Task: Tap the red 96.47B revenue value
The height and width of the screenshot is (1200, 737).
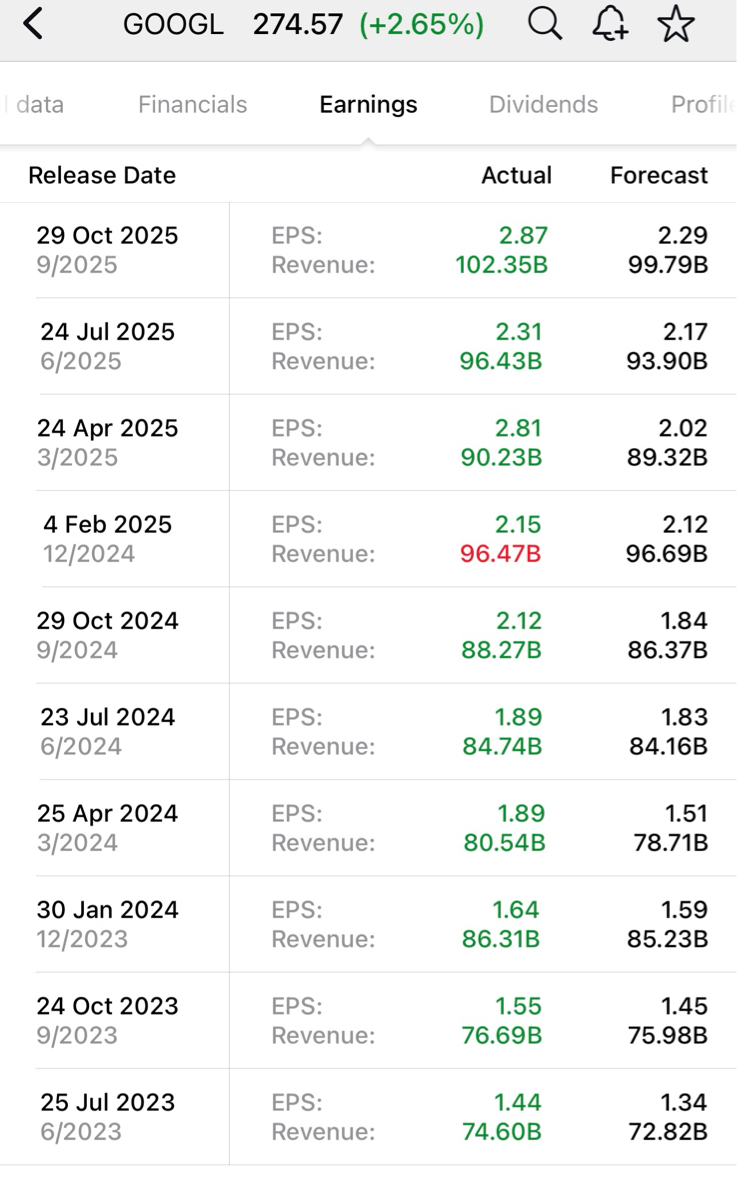Action: [x=500, y=554]
